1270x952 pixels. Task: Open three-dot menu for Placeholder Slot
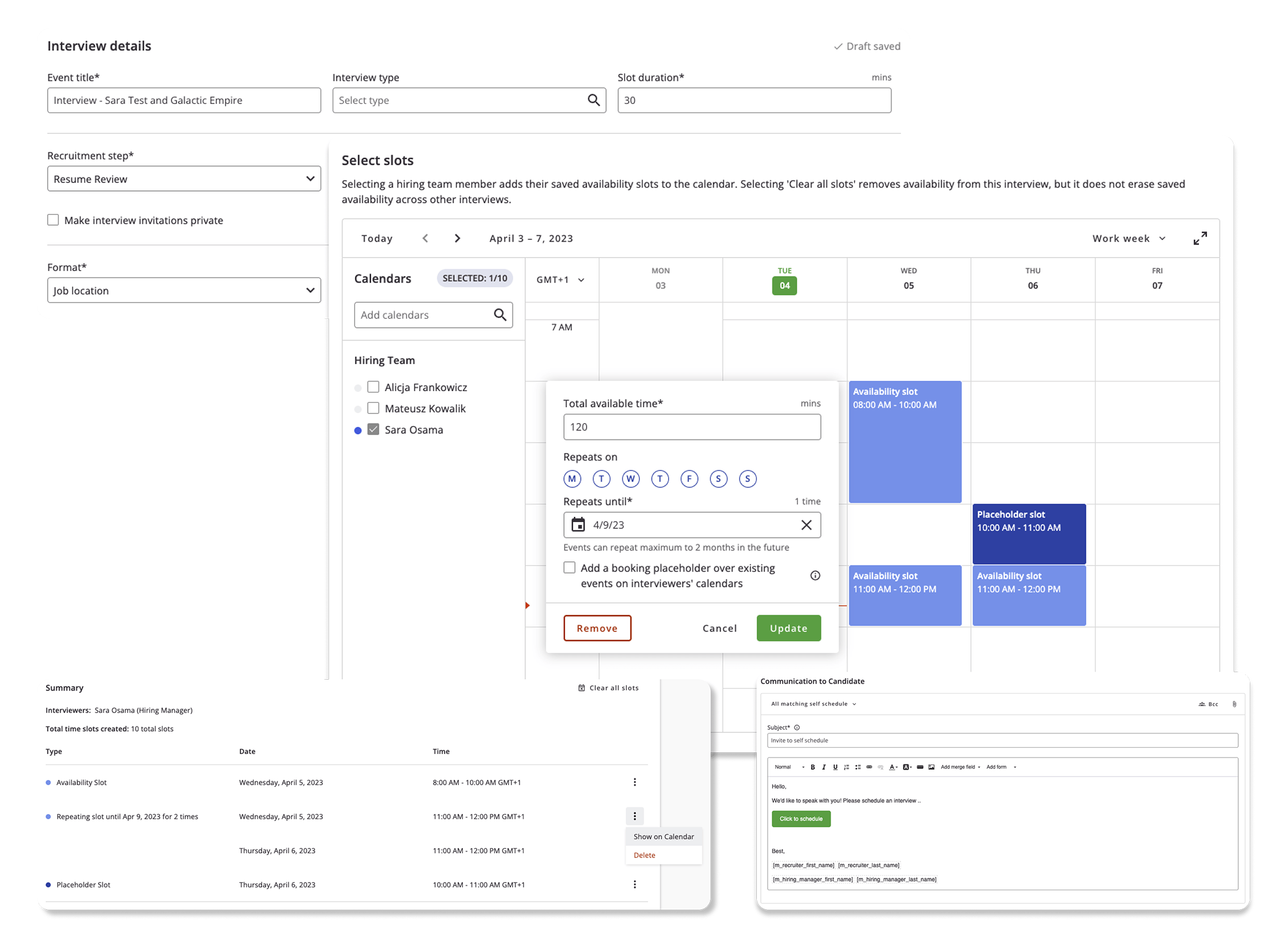click(634, 884)
